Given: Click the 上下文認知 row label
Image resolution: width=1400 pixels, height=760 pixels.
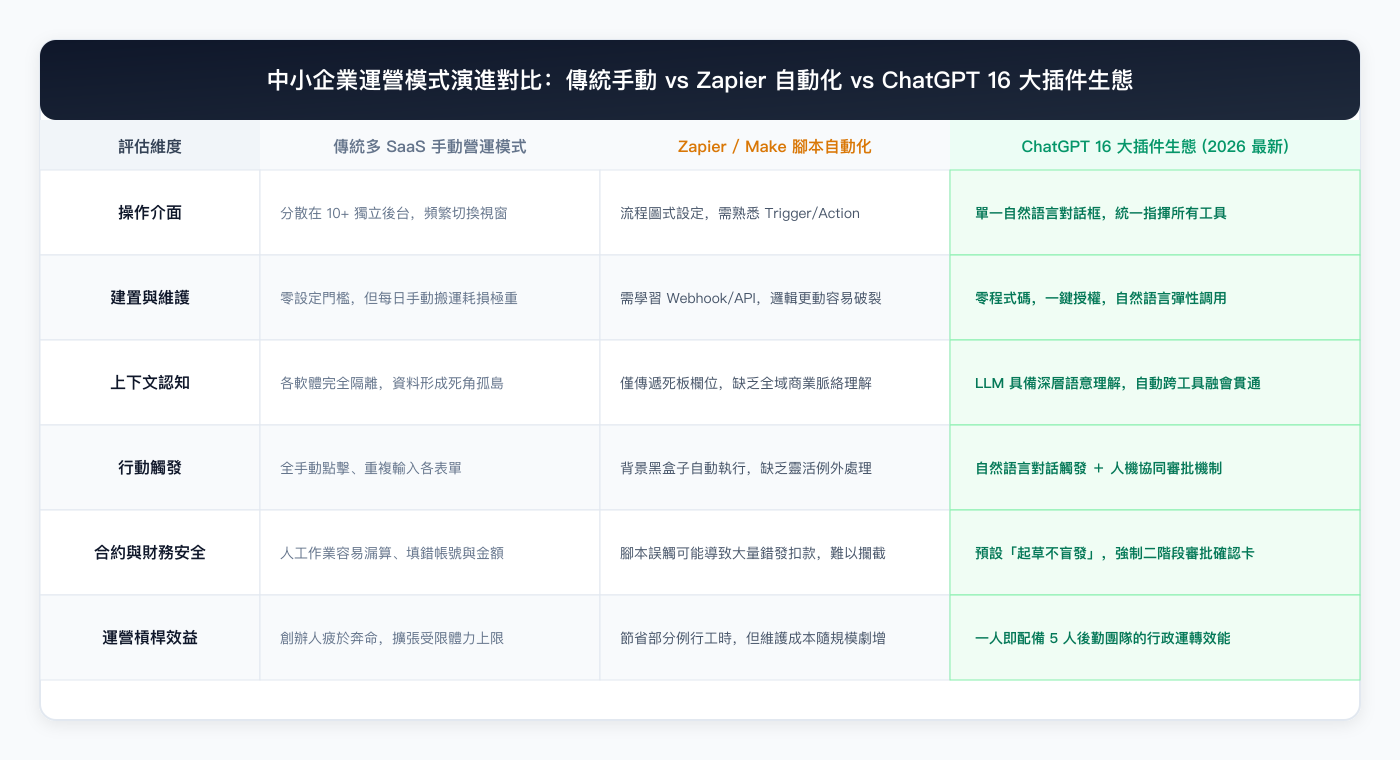Looking at the screenshot, I should [x=150, y=383].
